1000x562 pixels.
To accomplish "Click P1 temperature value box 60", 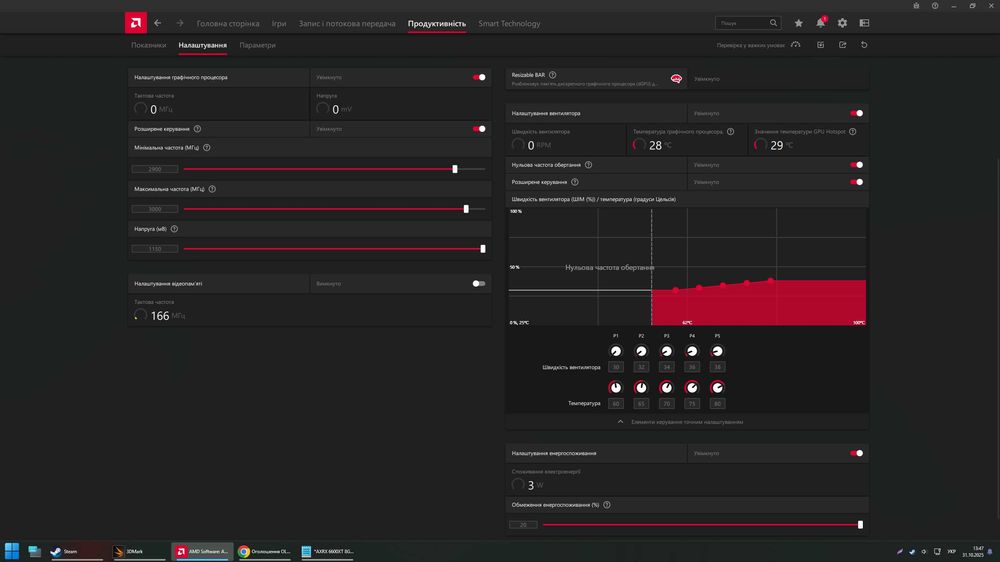I will [615, 403].
